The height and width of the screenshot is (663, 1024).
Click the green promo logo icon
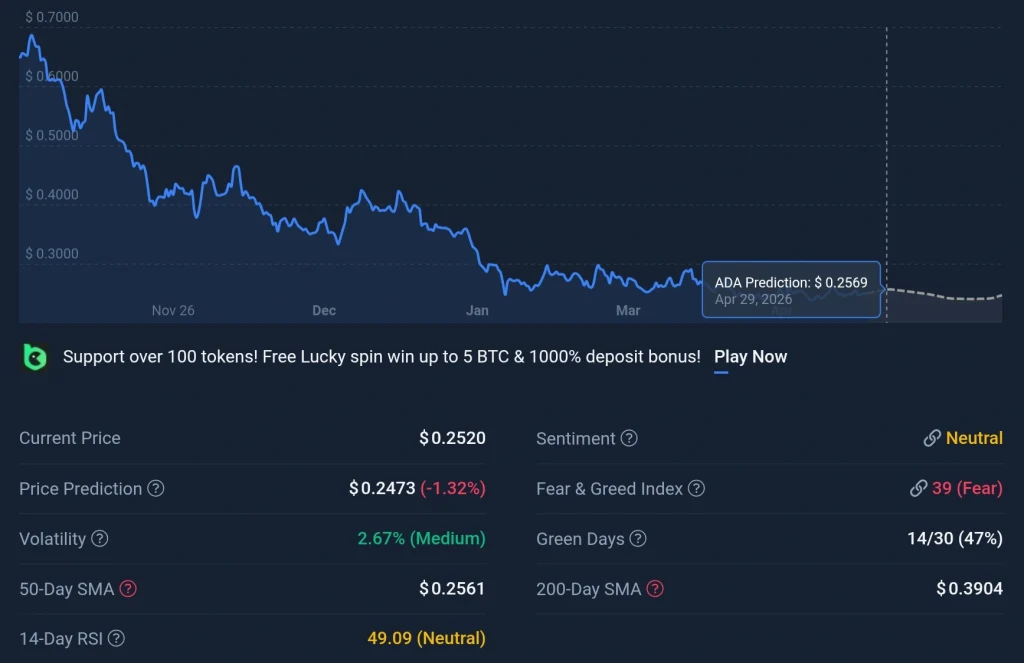(35, 357)
